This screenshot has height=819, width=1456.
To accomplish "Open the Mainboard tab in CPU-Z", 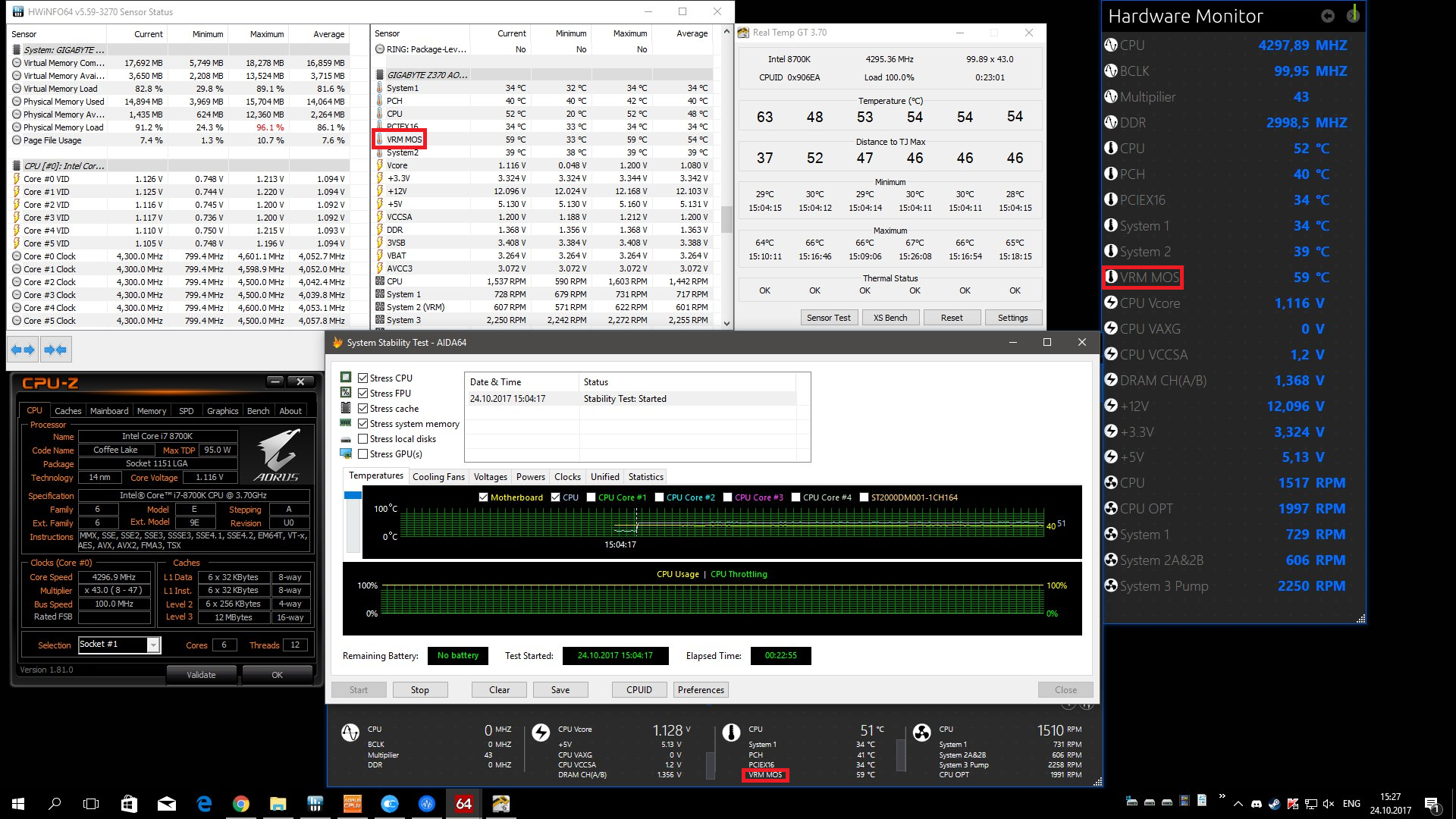I will point(109,411).
